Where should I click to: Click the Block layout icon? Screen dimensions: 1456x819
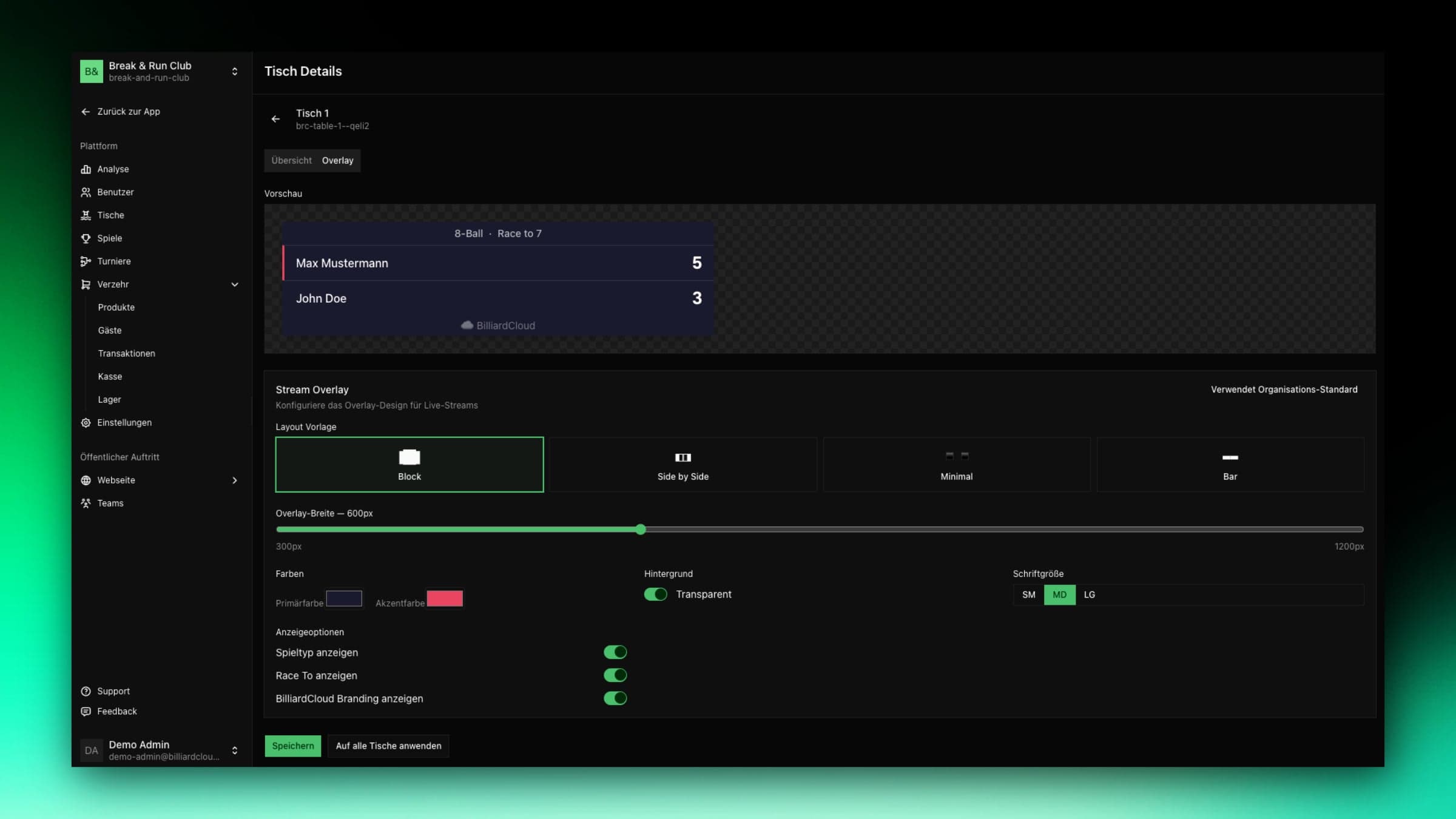point(409,457)
